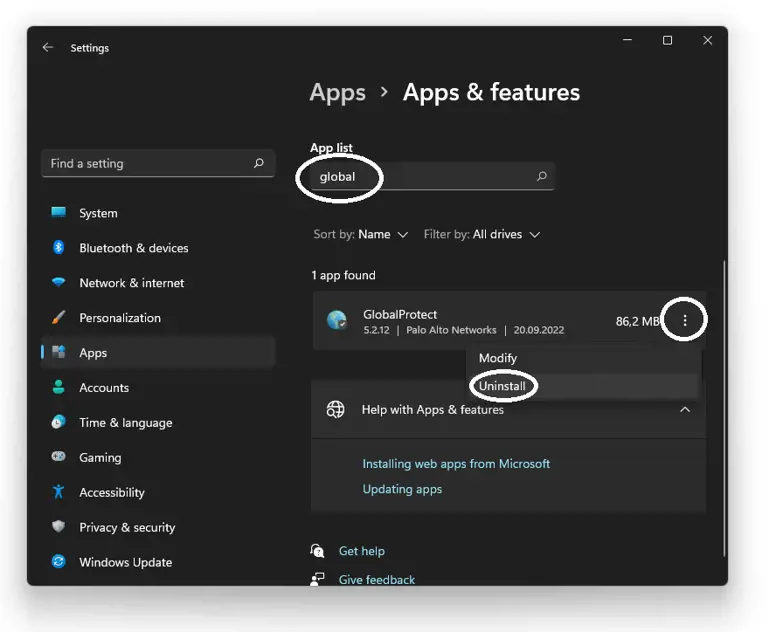Click the Get help link

point(361,551)
